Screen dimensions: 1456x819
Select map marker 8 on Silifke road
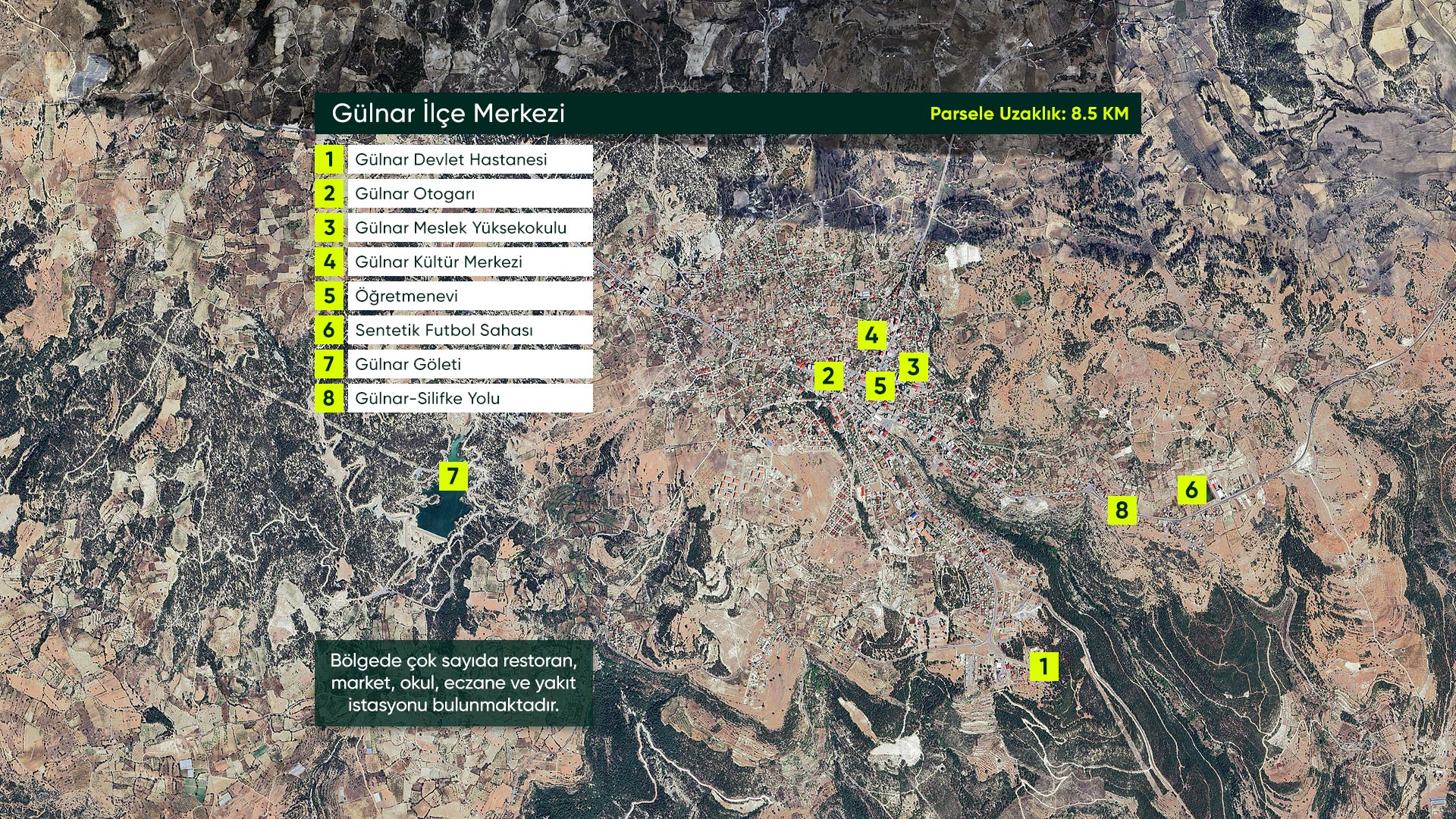(1122, 510)
